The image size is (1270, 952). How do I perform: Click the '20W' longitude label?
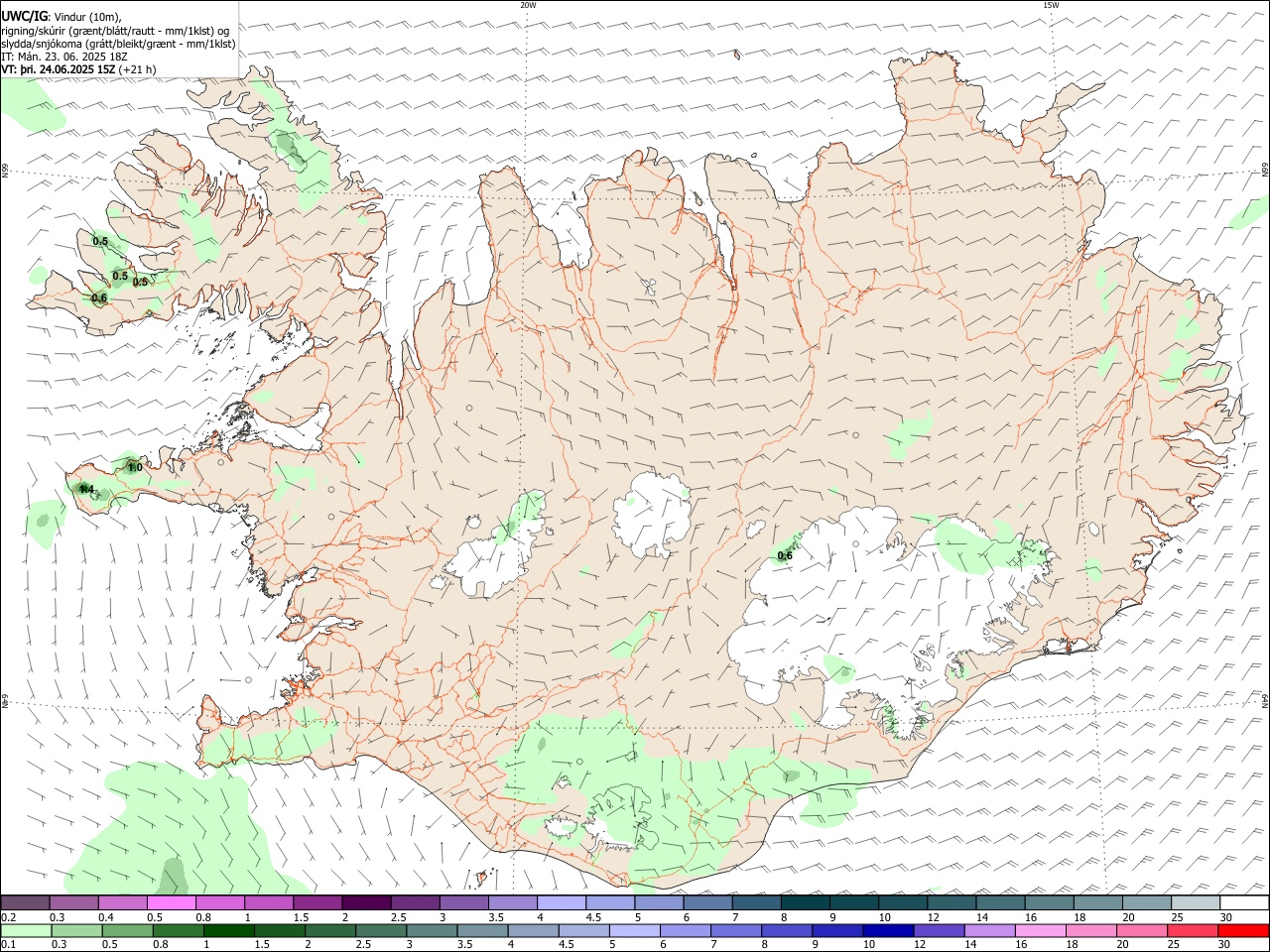[528, 5]
